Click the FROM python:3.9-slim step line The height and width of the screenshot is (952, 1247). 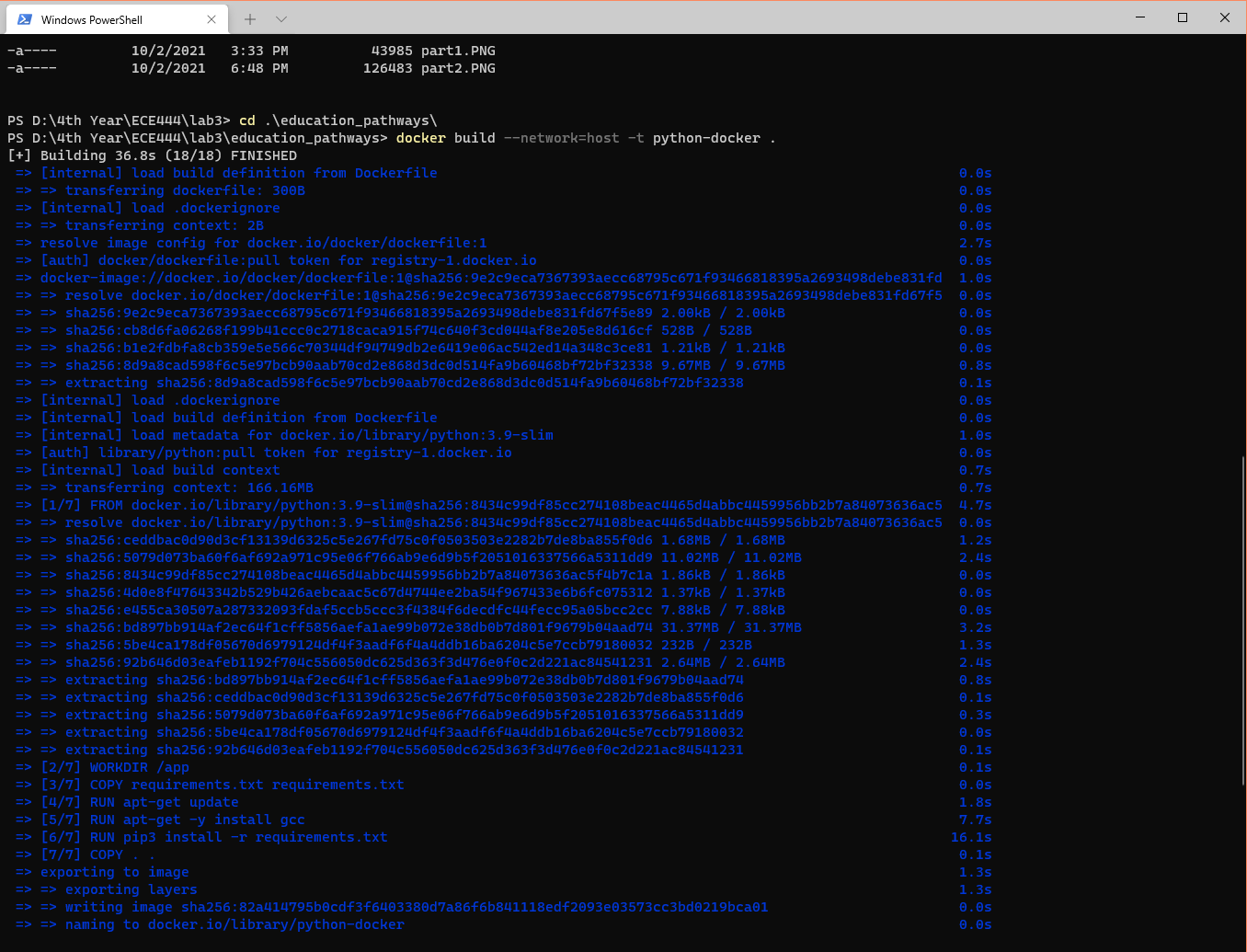[276, 504]
